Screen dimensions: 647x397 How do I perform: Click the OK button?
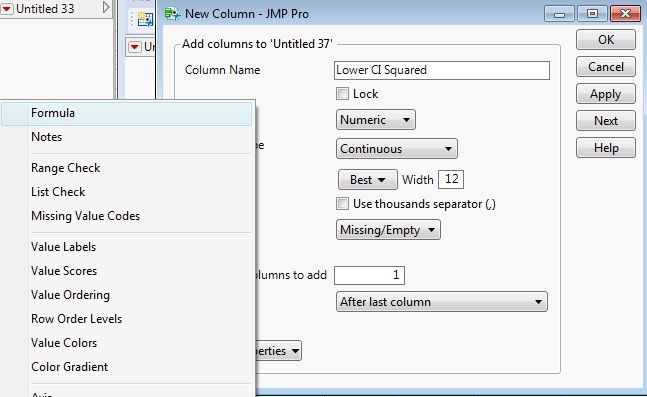[x=606, y=40]
